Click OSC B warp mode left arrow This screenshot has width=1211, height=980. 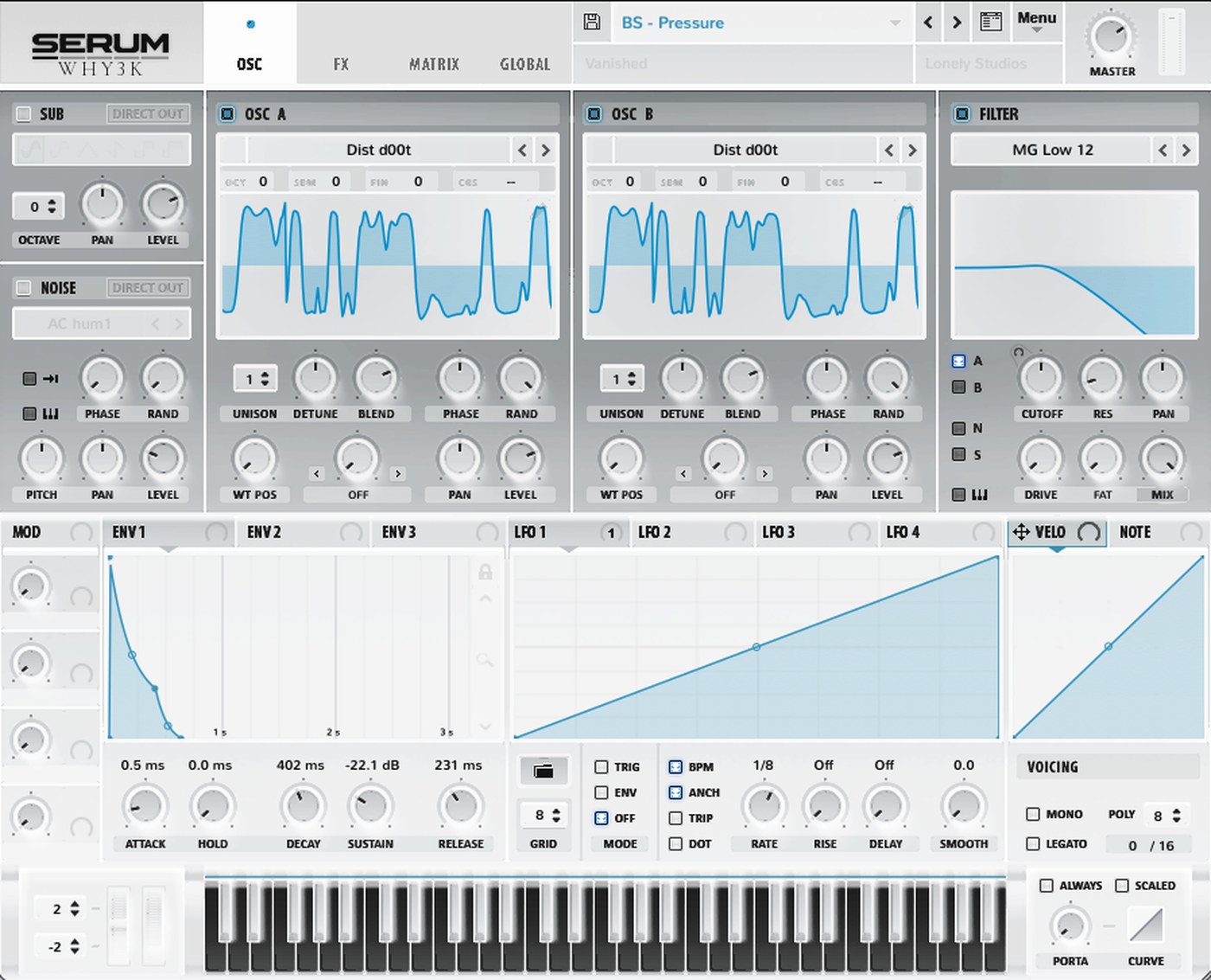click(x=683, y=474)
